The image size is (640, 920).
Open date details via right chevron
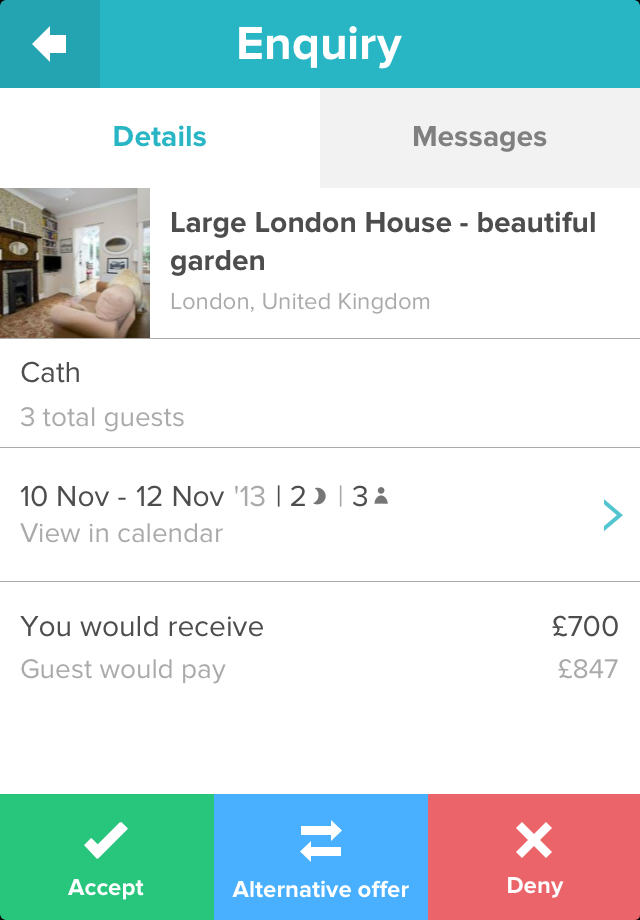click(612, 515)
